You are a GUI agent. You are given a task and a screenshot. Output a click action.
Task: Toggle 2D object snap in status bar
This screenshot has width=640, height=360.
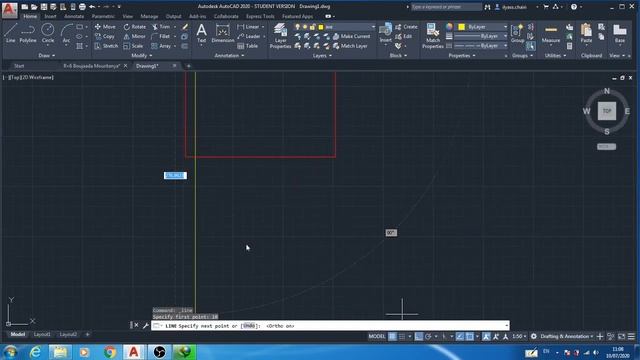click(x=470, y=336)
